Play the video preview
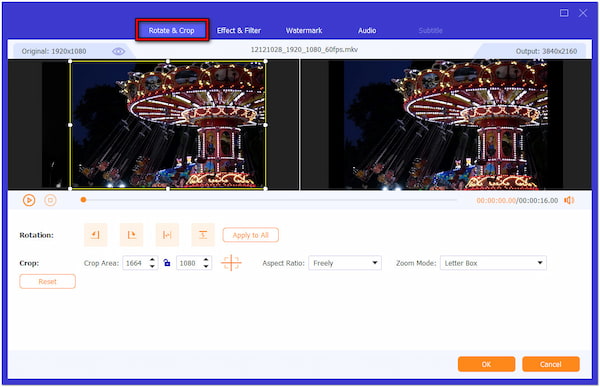 coord(29,200)
